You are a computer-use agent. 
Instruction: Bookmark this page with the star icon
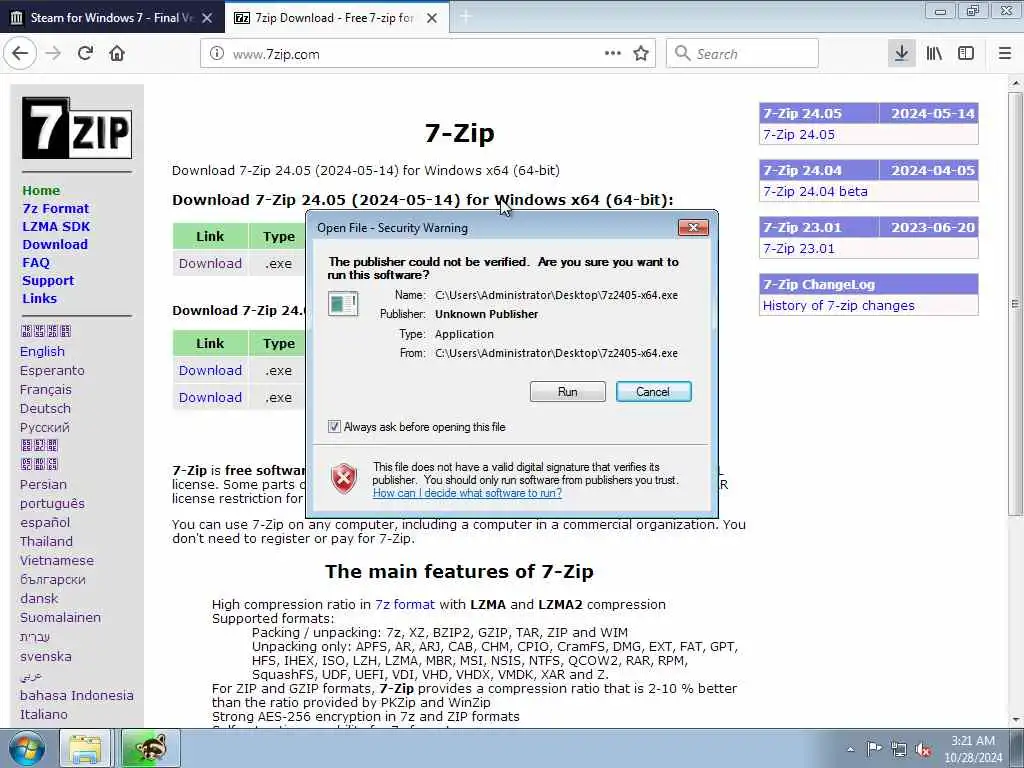point(641,54)
